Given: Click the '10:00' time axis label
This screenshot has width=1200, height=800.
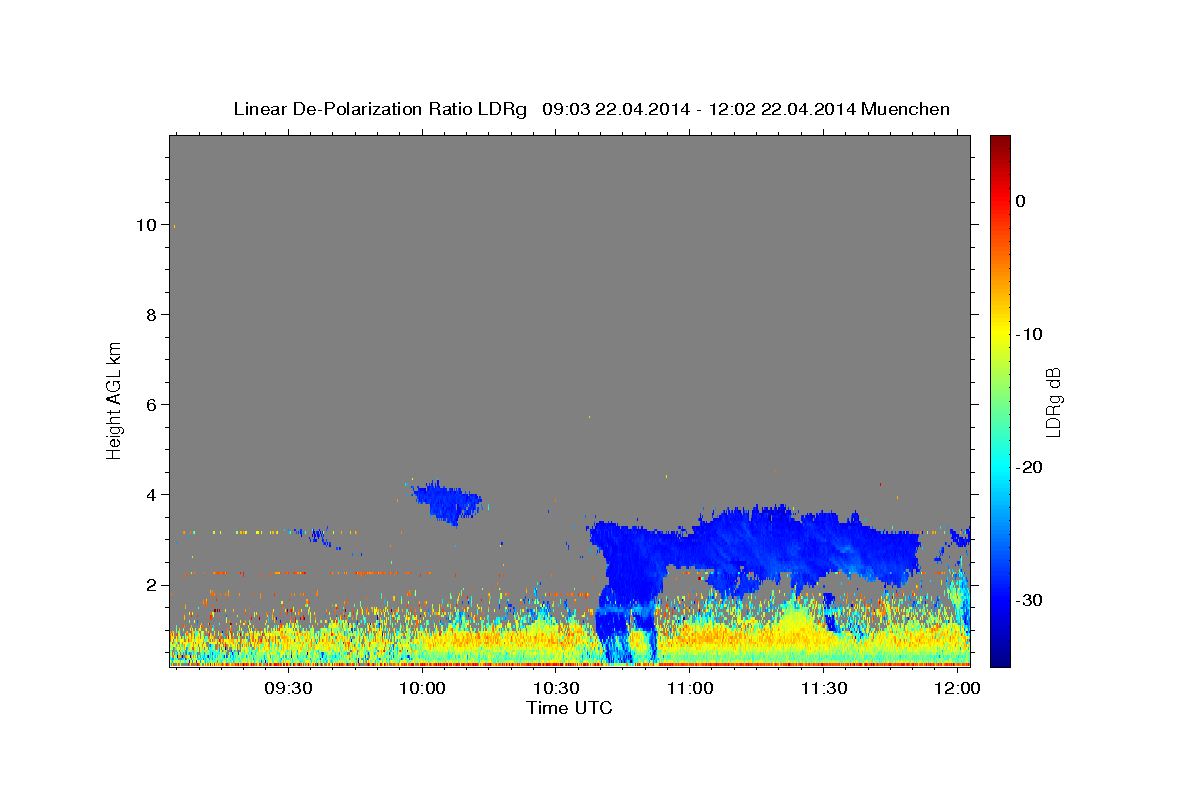Looking at the screenshot, I should (422, 688).
